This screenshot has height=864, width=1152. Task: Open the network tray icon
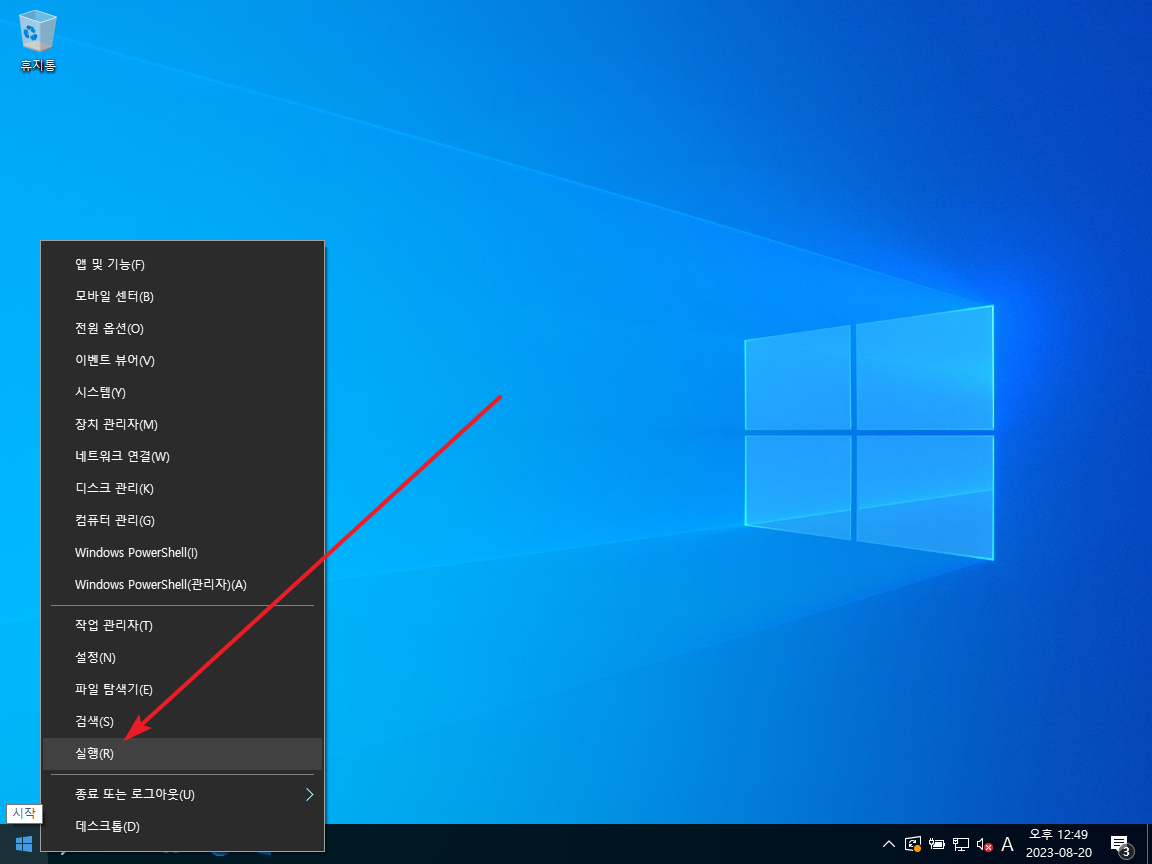pyautogui.click(x=960, y=844)
